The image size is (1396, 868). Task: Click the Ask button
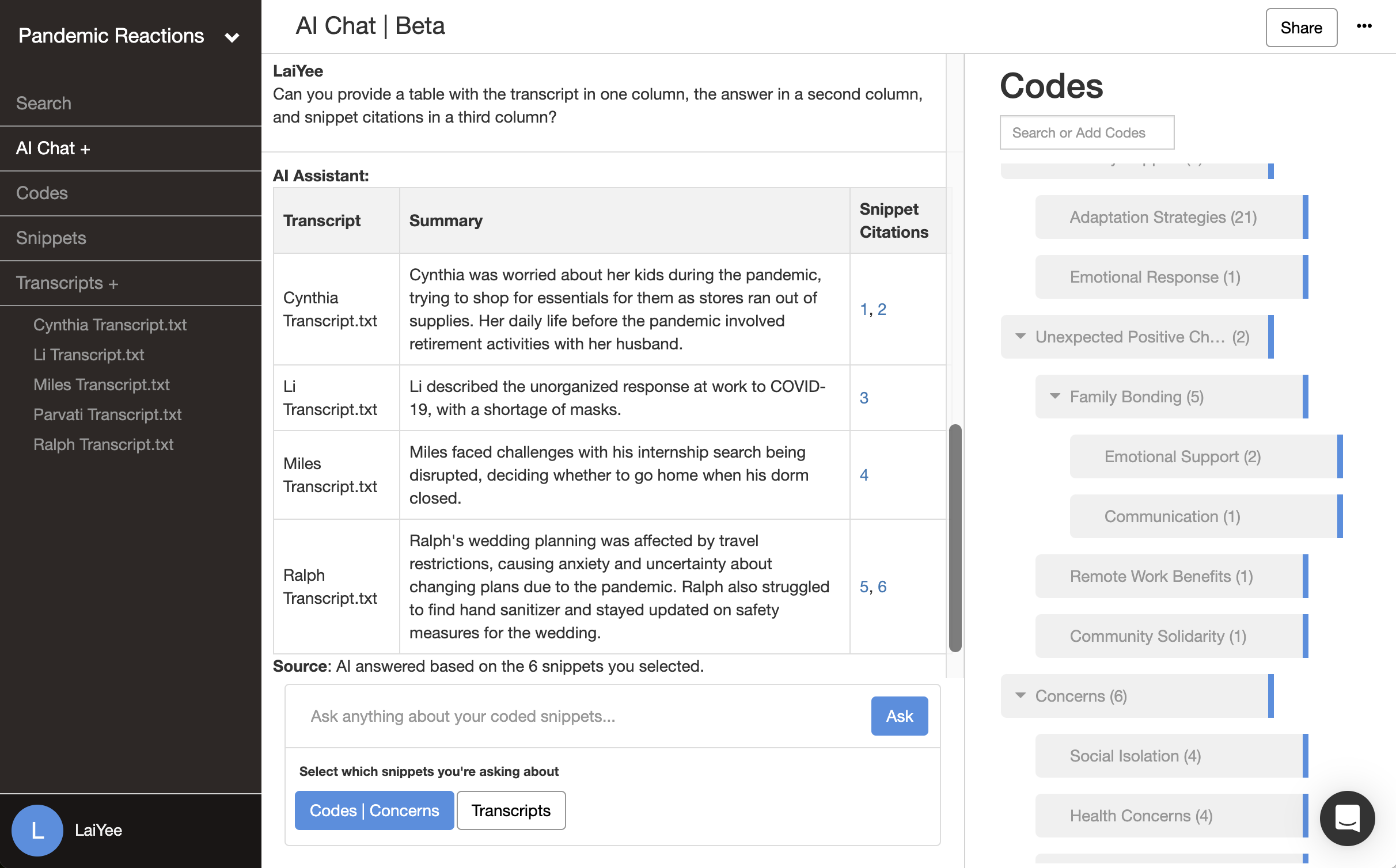(899, 716)
